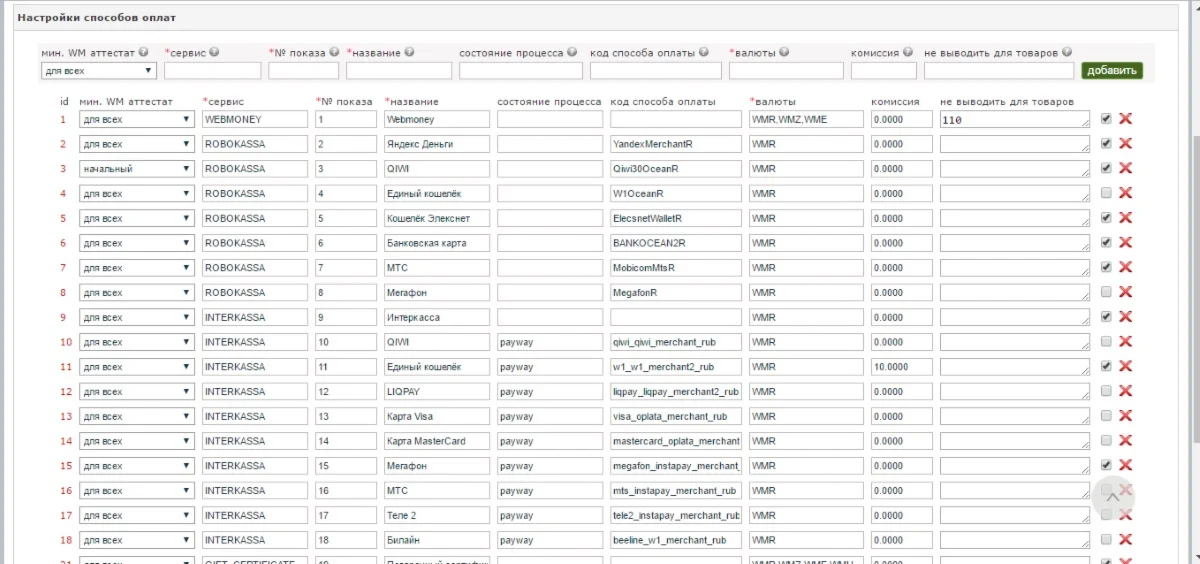Show help for код способа оплаты
This screenshot has width=1200, height=564.
tap(704, 53)
